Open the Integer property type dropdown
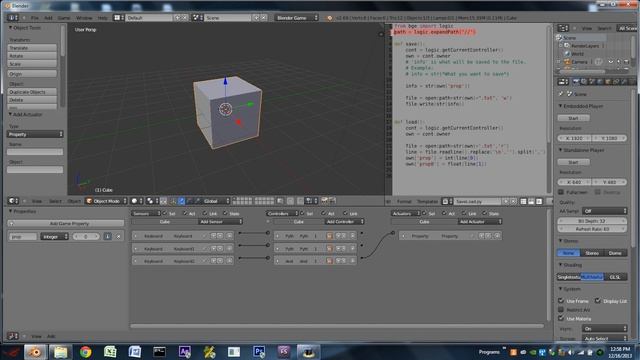Screen dimensions: 640x360 [54, 236]
